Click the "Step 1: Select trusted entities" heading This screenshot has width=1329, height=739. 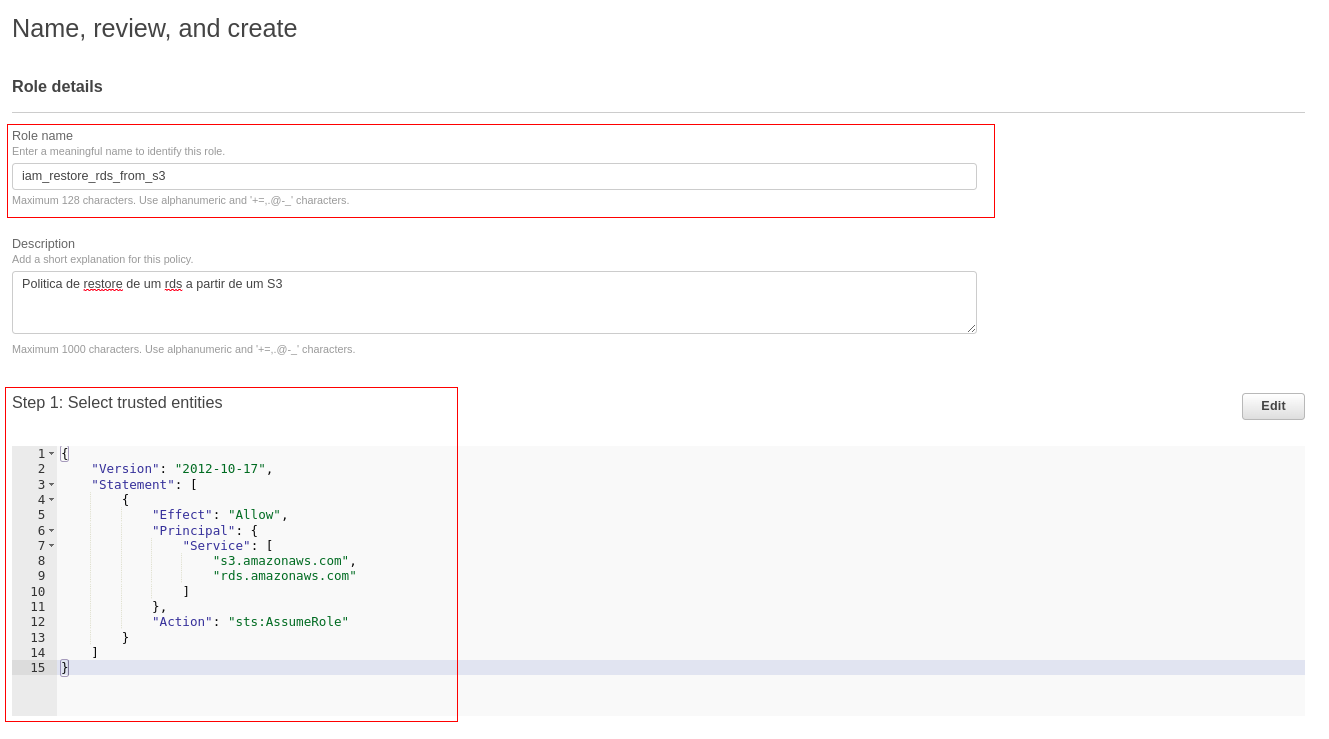(117, 403)
